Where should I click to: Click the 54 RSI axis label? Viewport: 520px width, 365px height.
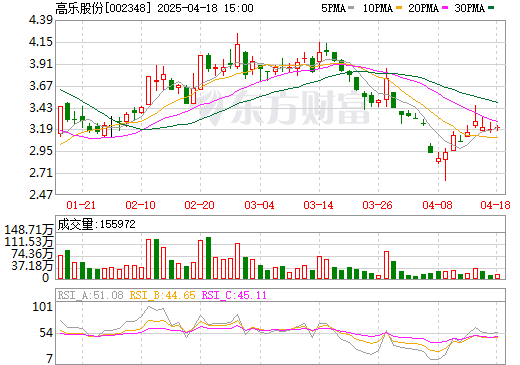pyautogui.click(x=46, y=333)
